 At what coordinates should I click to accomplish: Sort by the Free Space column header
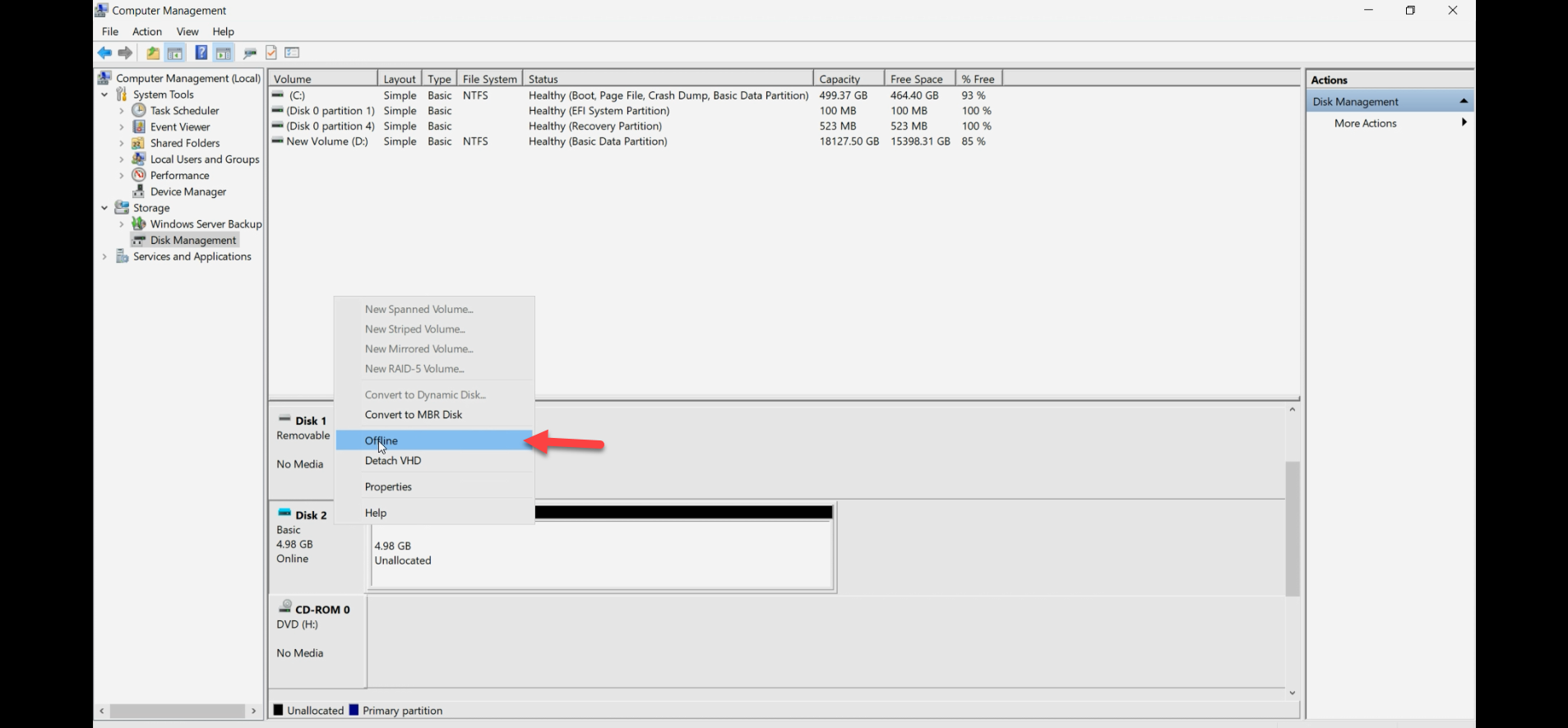[x=919, y=79]
